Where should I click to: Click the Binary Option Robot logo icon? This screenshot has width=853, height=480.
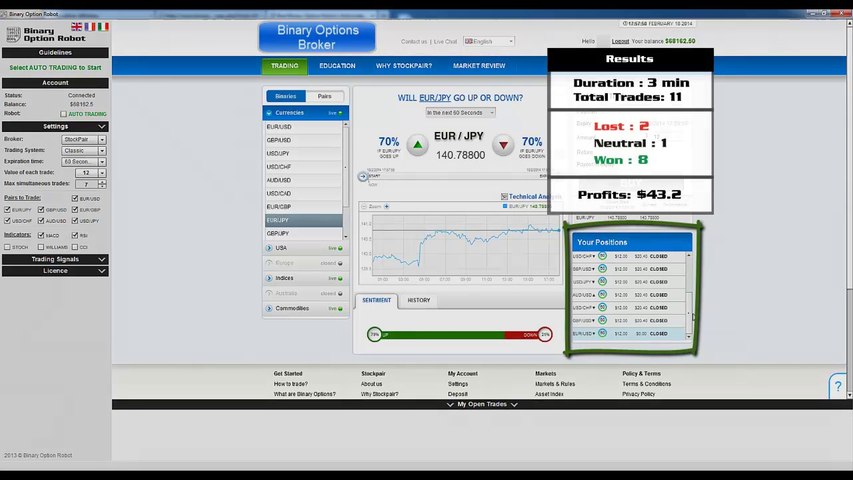pyautogui.click(x=13, y=34)
